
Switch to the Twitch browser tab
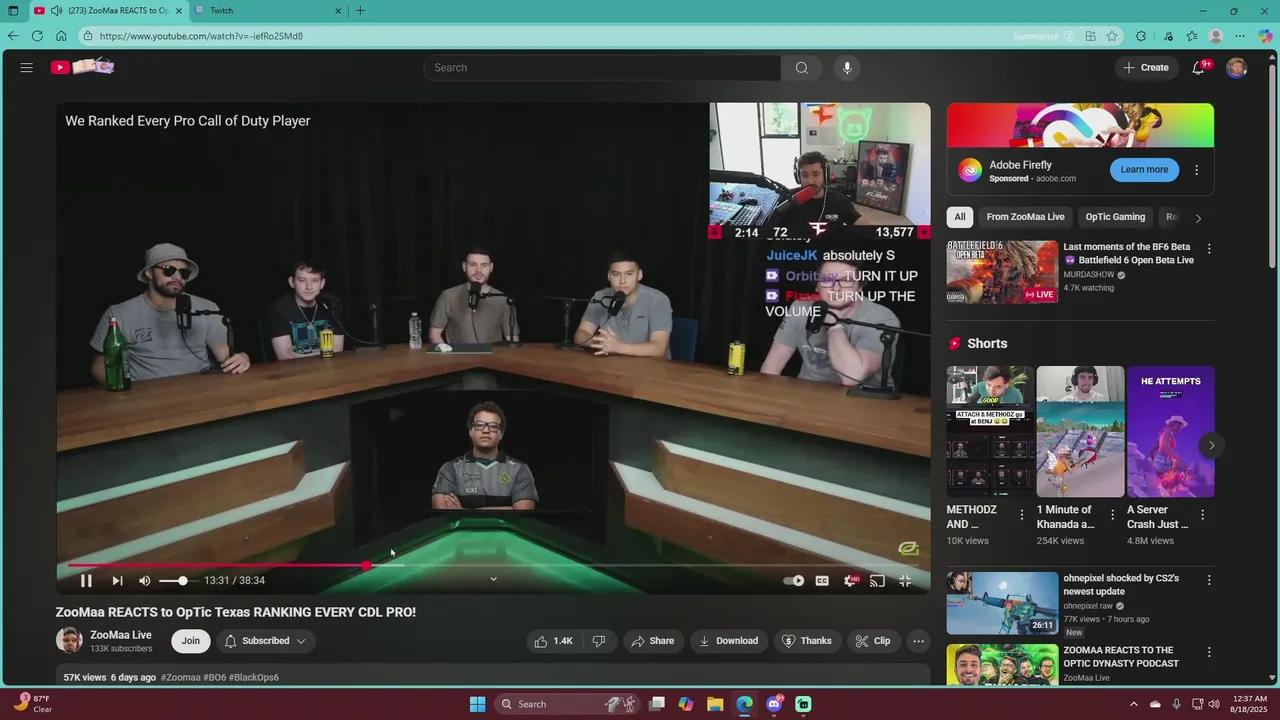[268, 11]
